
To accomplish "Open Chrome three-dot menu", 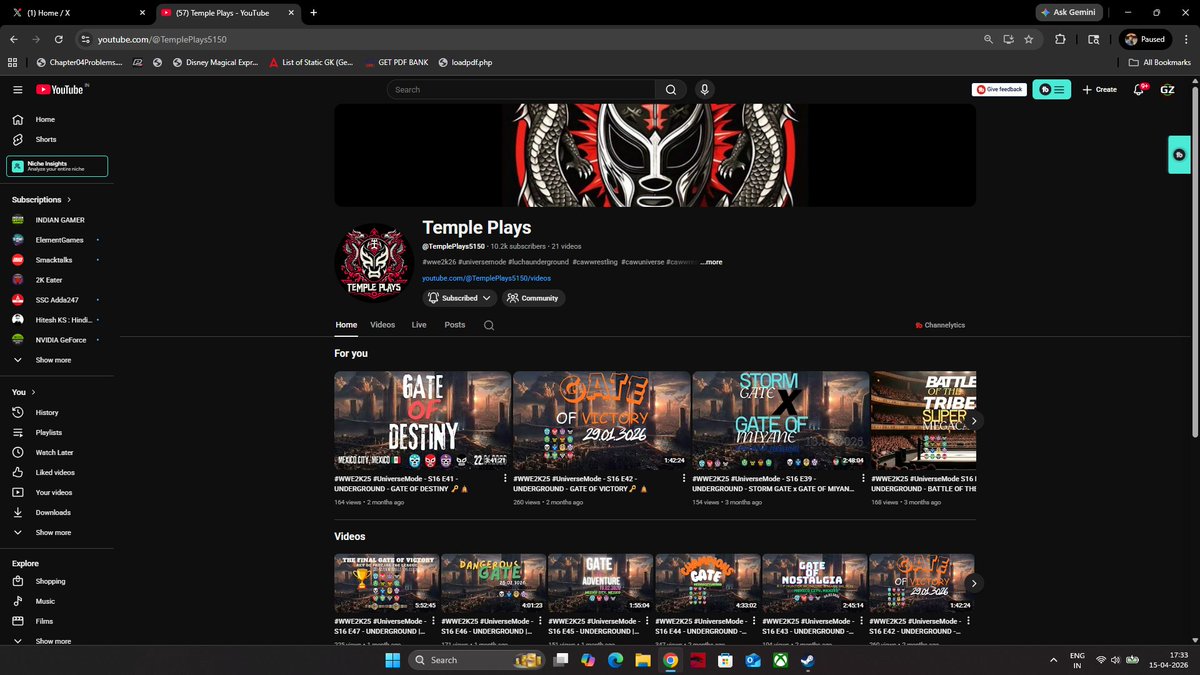I will (1184, 39).
